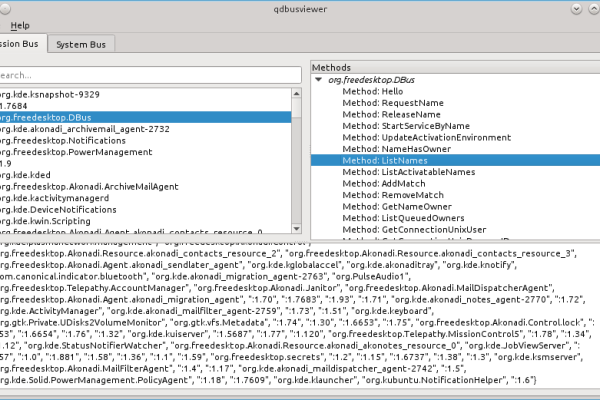Click the title bar up-chevron maximize button
This screenshot has width=600, height=400.
594,9
